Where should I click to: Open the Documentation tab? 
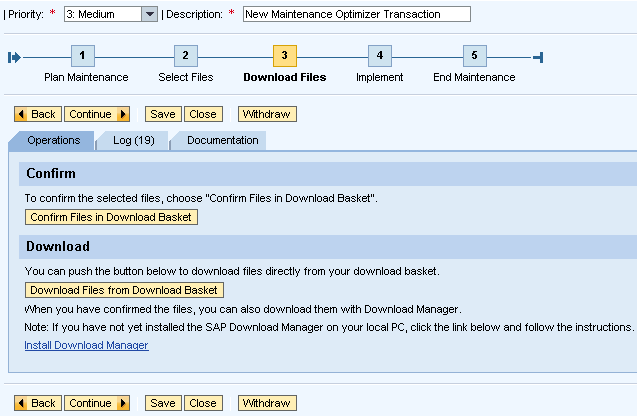(x=222, y=141)
